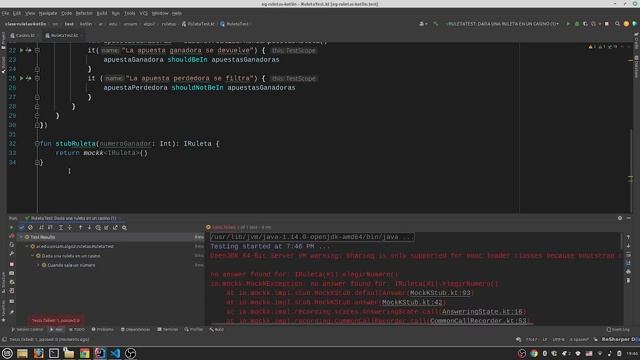Open Build tool window
Viewport: 640px width, 360px height.
[x=216, y=329]
